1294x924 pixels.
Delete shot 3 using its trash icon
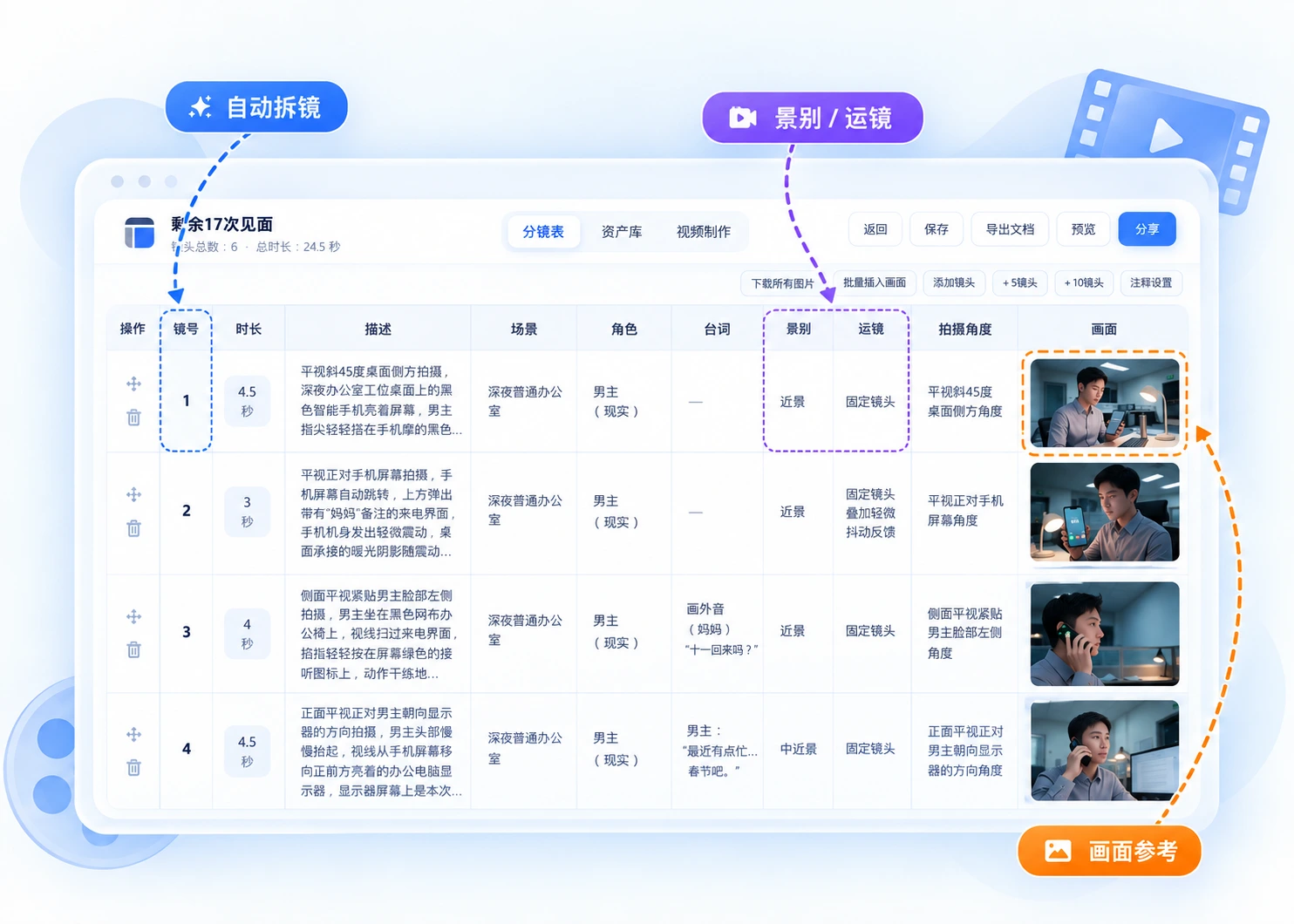point(133,649)
